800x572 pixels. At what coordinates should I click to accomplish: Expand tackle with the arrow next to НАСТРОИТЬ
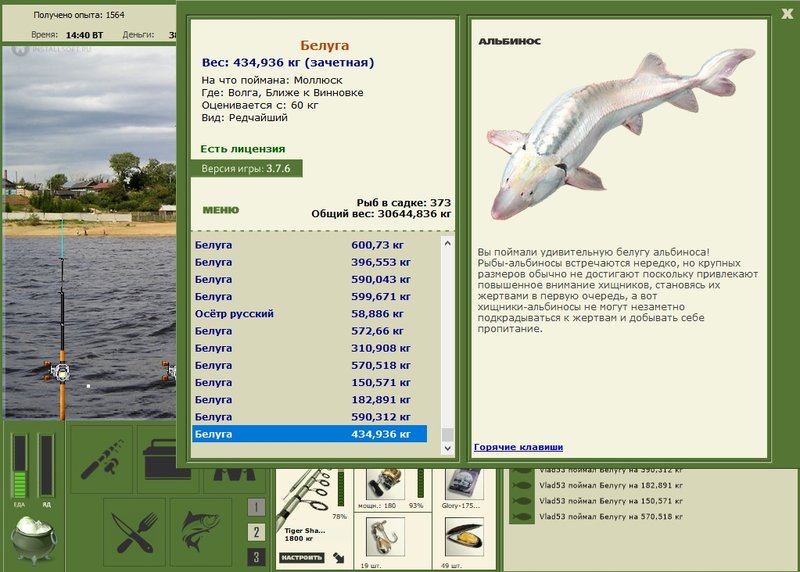tap(338, 557)
